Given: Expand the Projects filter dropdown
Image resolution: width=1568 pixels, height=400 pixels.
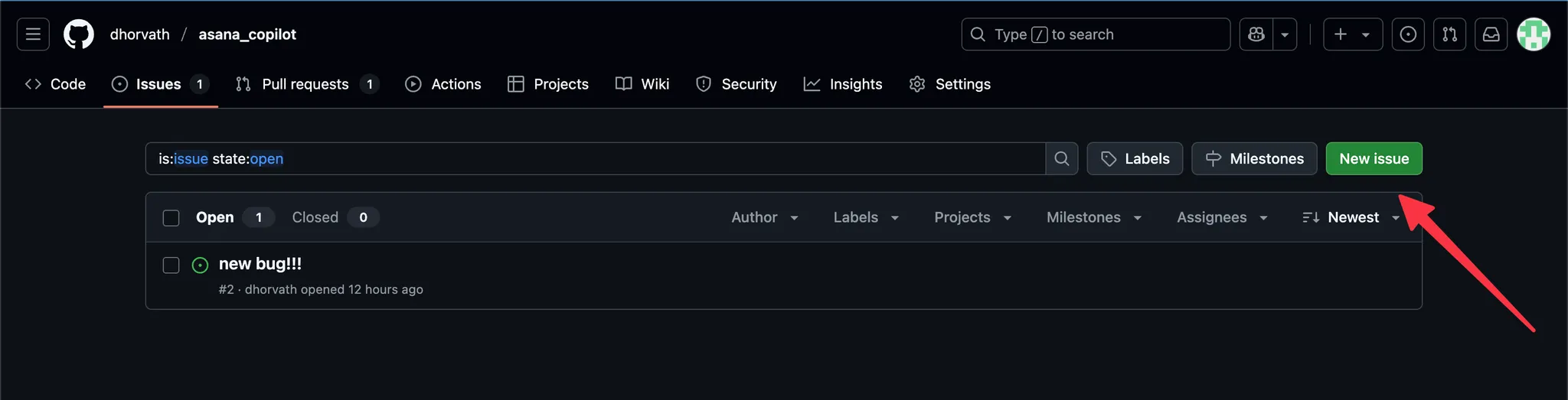Looking at the screenshot, I should click(x=973, y=217).
